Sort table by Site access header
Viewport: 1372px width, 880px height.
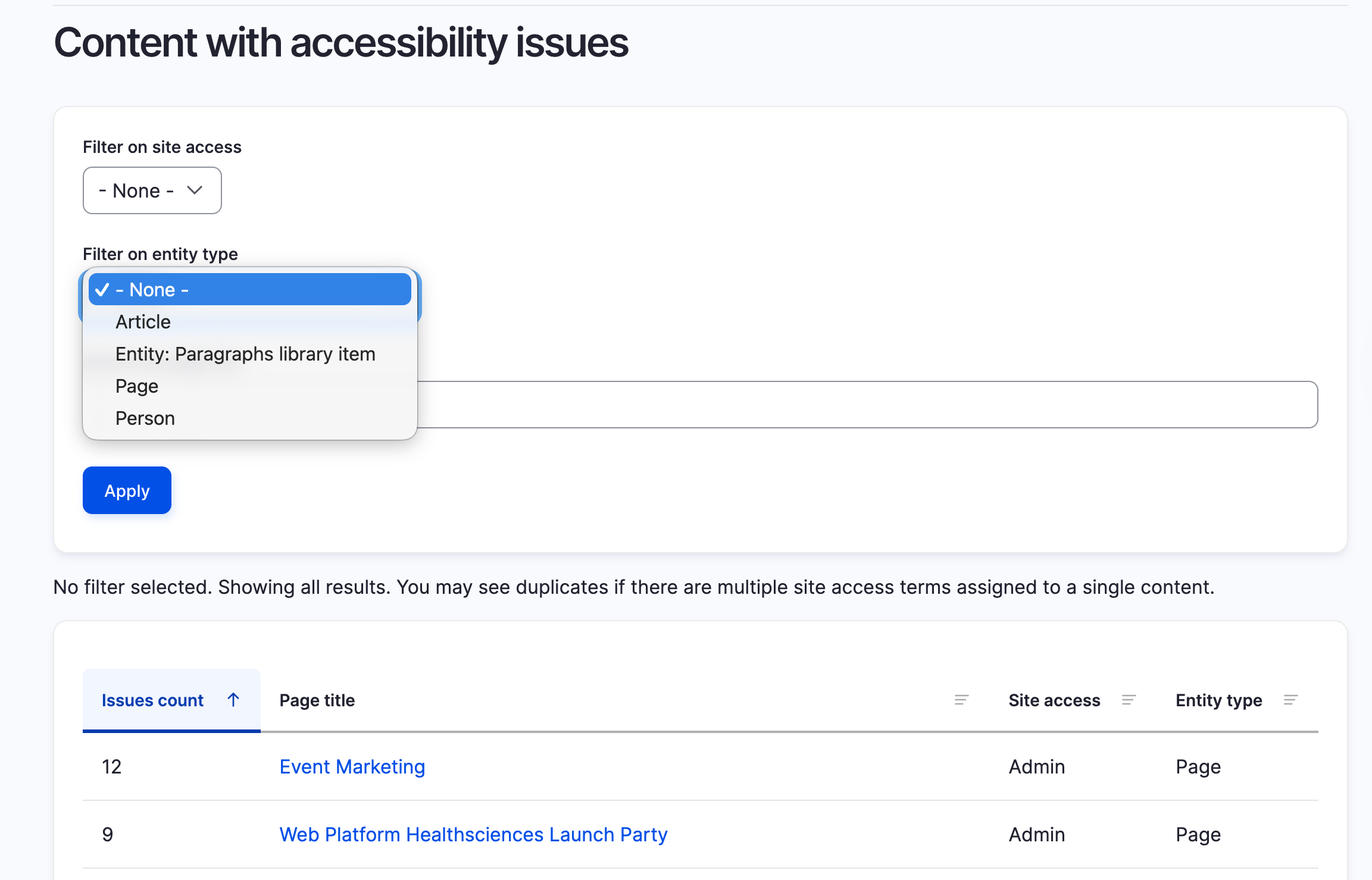(x=1054, y=700)
